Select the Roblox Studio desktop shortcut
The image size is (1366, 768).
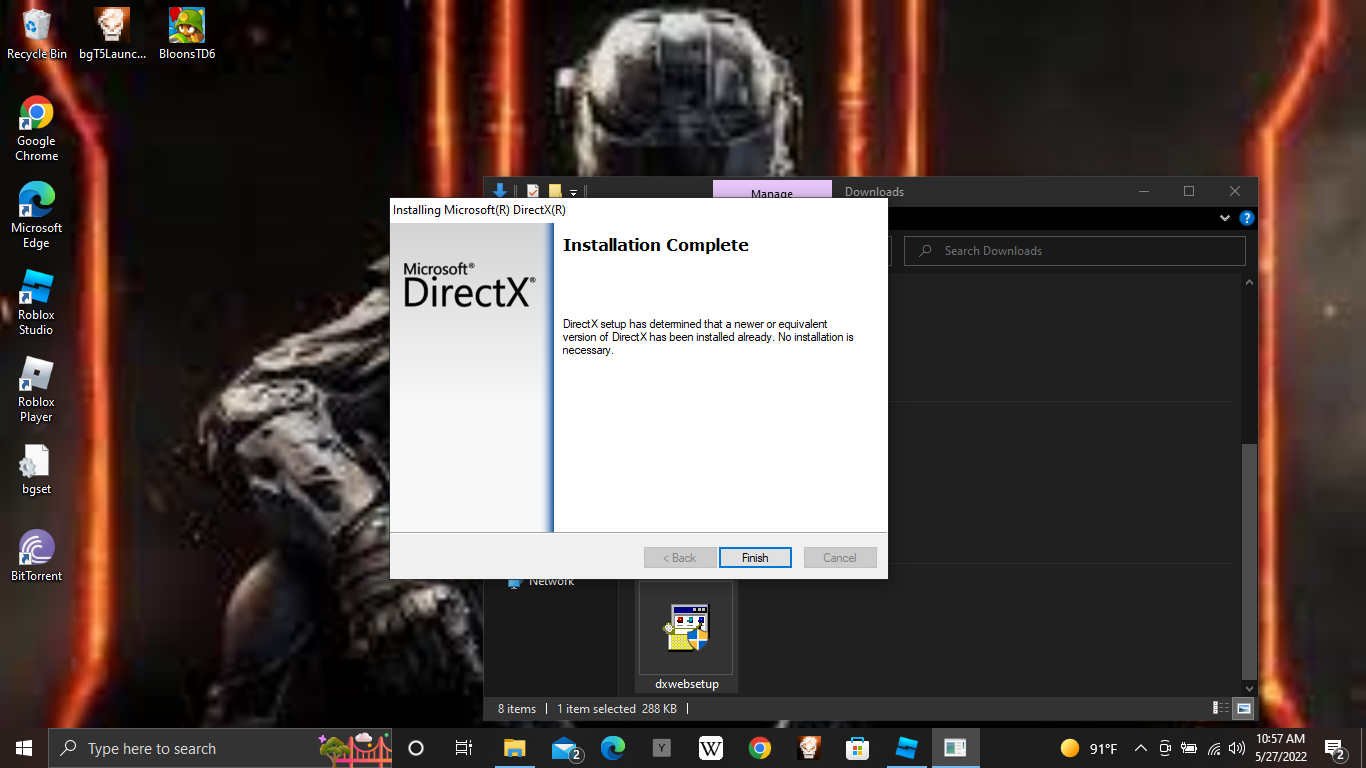[x=37, y=302]
